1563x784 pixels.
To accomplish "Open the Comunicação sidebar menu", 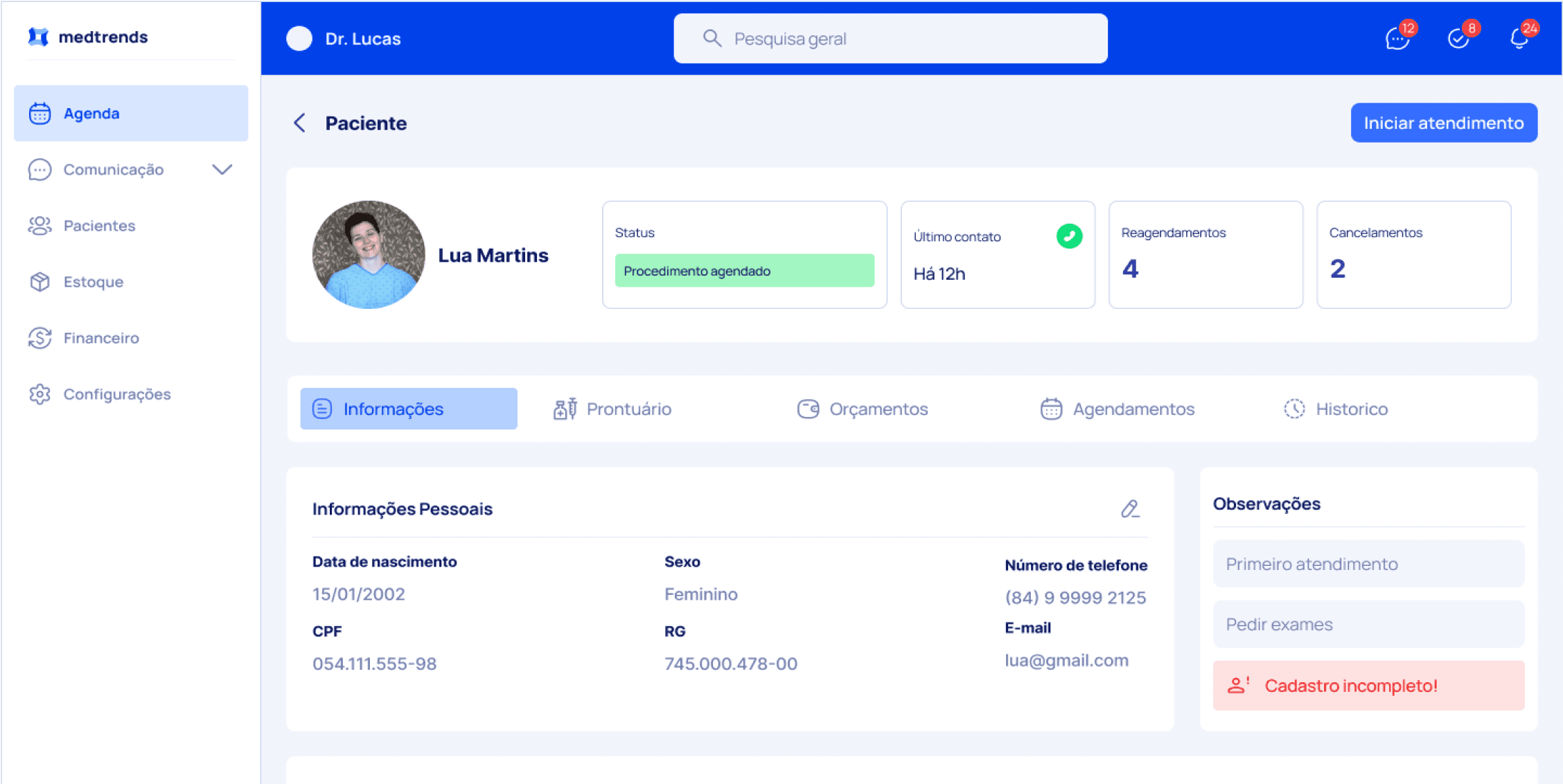I will coord(113,170).
